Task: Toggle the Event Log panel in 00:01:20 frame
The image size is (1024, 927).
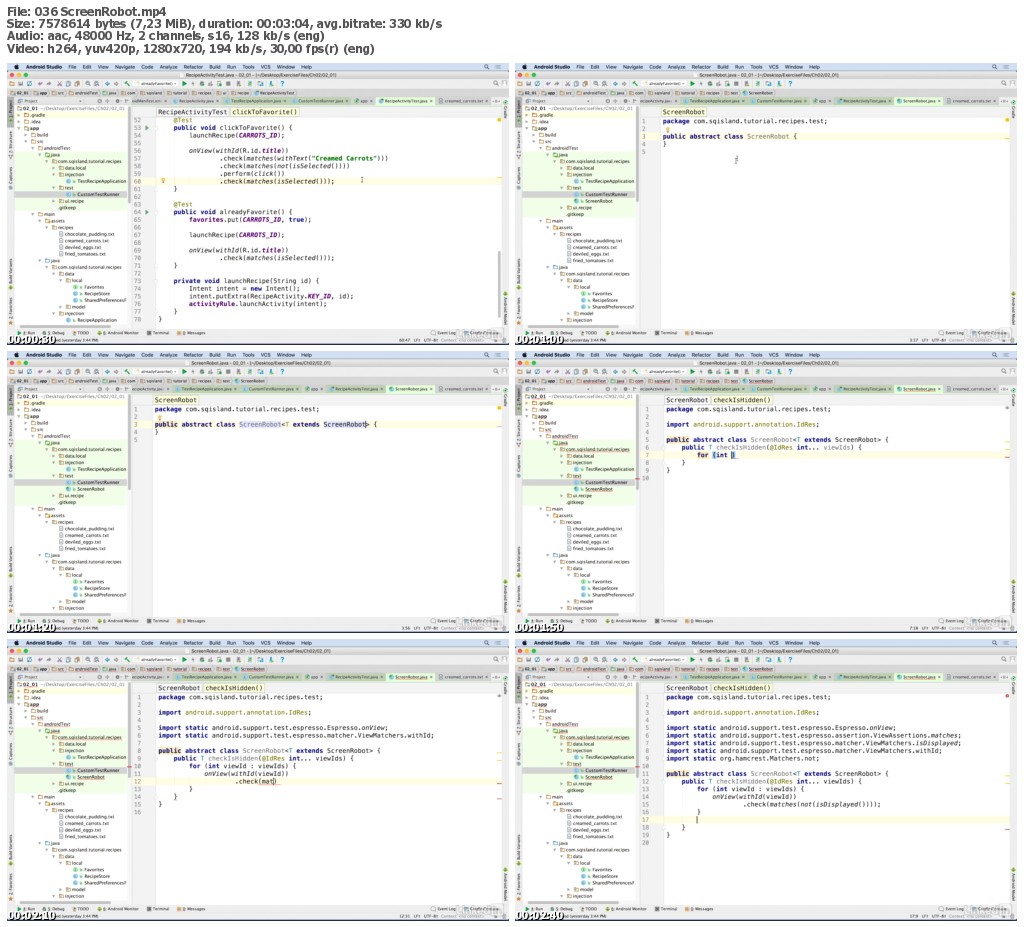Action: tap(443, 621)
